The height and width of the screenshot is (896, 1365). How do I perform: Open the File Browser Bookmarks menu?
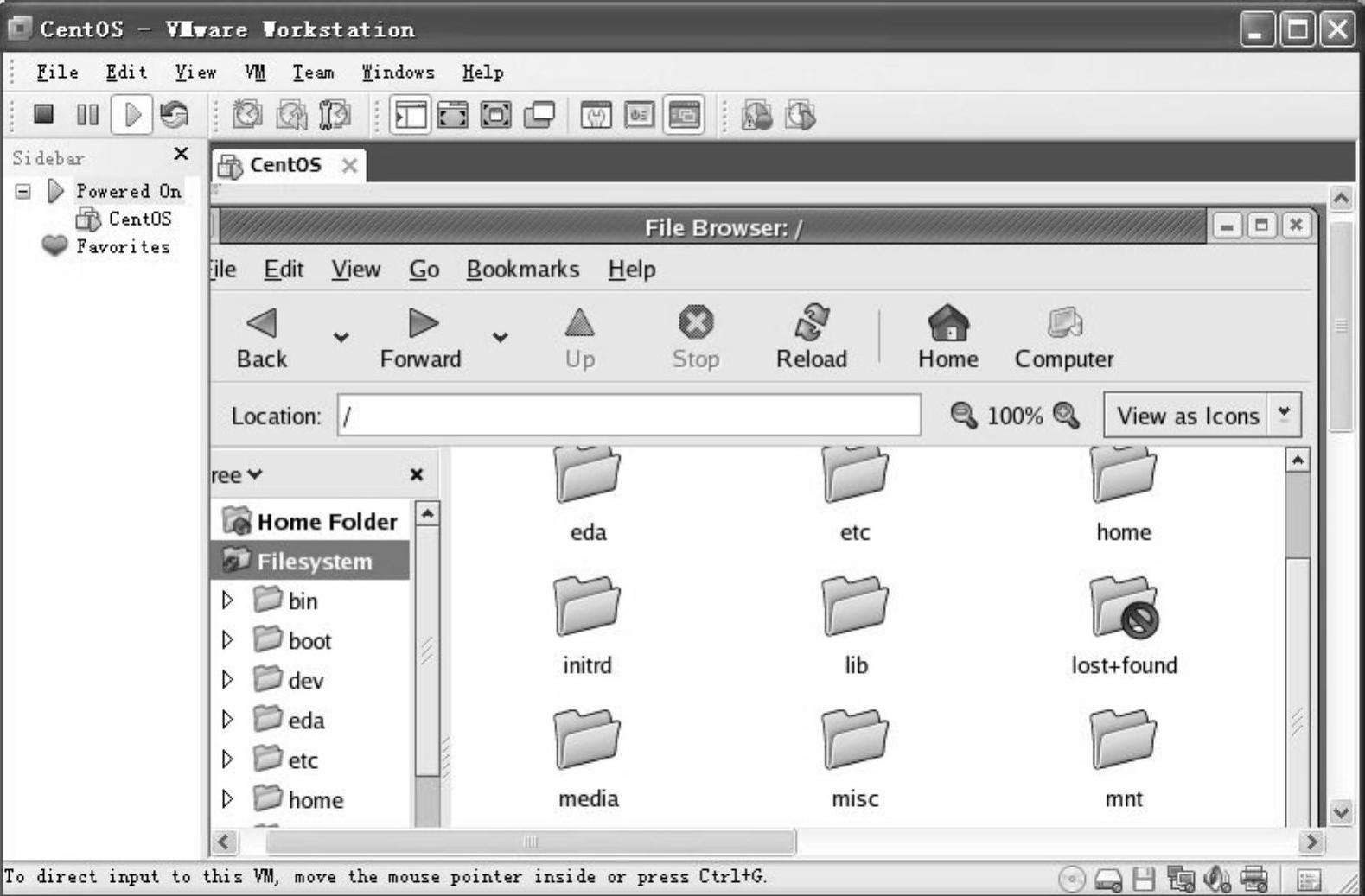pyautogui.click(x=523, y=270)
